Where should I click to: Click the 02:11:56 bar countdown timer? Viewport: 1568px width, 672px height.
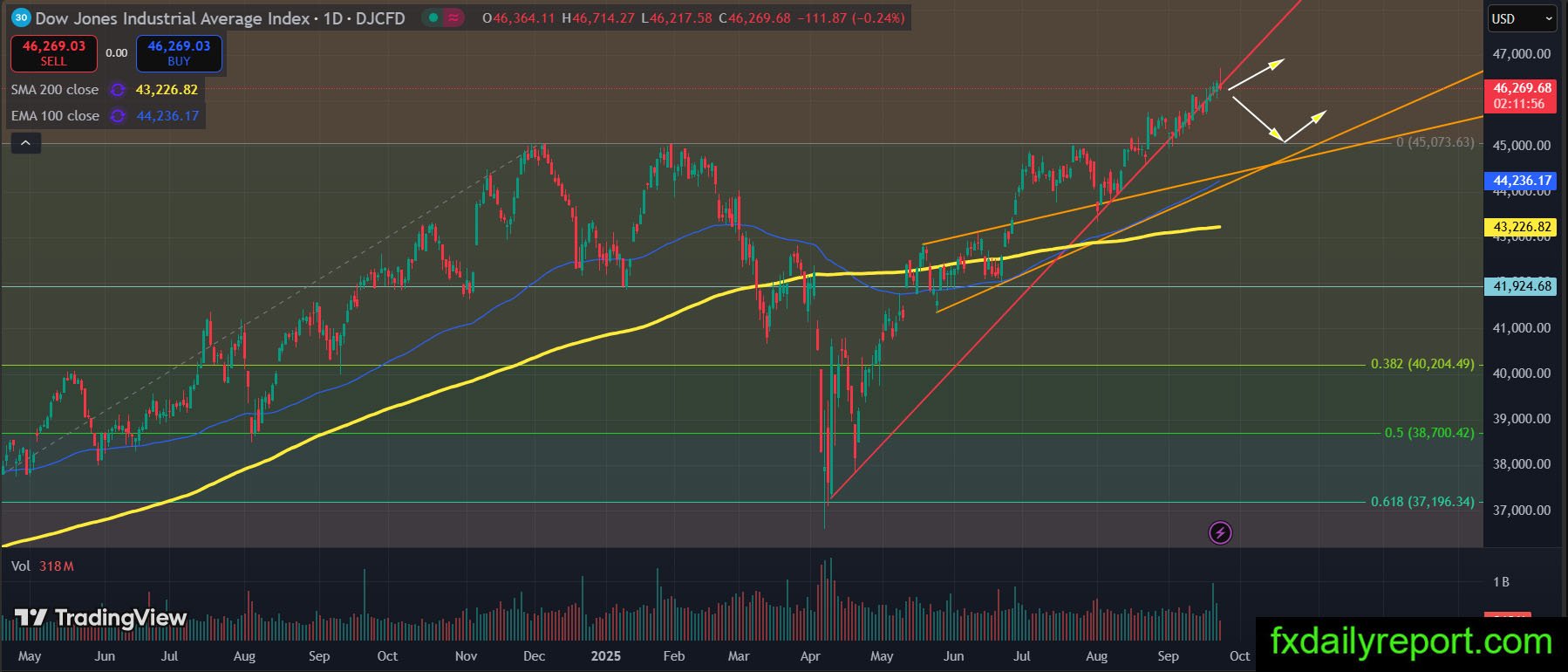pyautogui.click(x=1518, y=104)
